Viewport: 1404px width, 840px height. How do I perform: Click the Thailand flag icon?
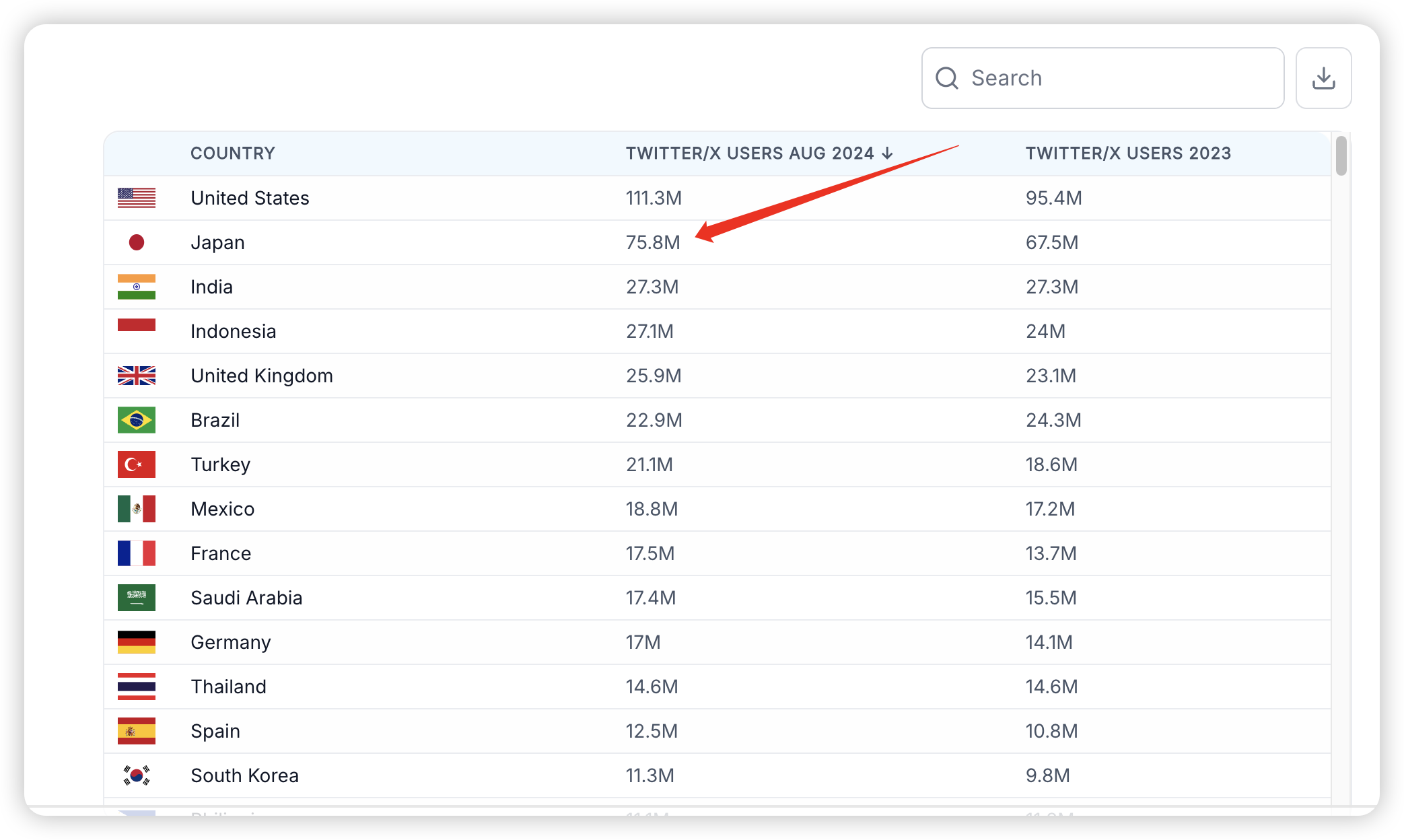click(137, 687)
